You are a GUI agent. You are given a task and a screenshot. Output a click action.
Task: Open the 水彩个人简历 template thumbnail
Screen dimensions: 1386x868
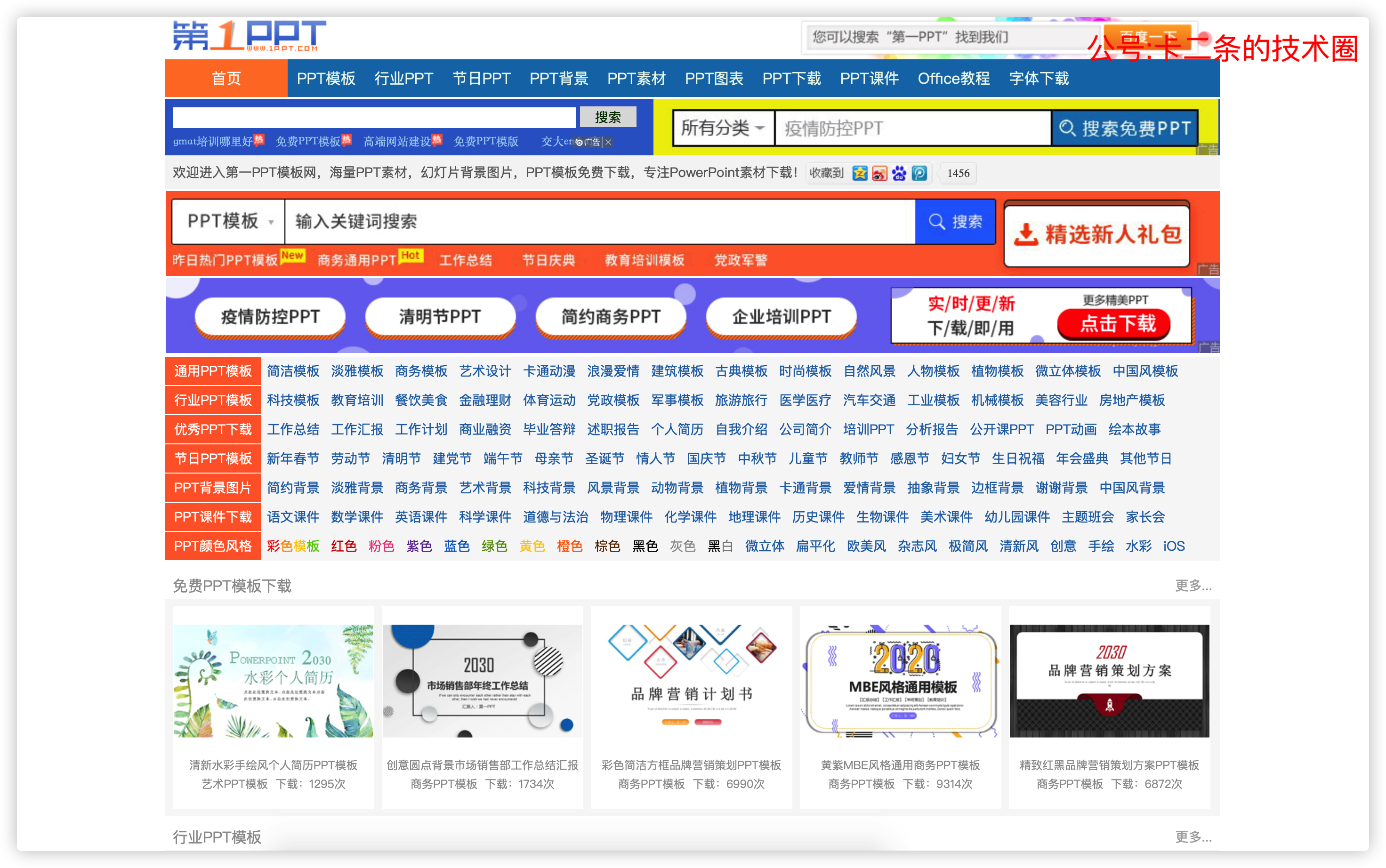(x=274, y=681)
